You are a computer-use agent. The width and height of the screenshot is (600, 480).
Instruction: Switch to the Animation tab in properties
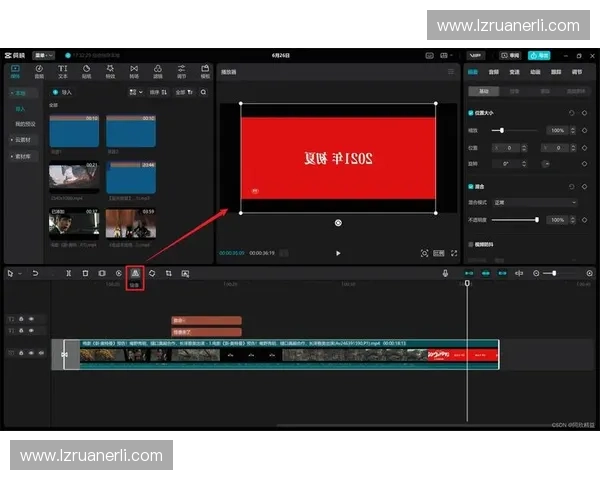pos(535,72)
